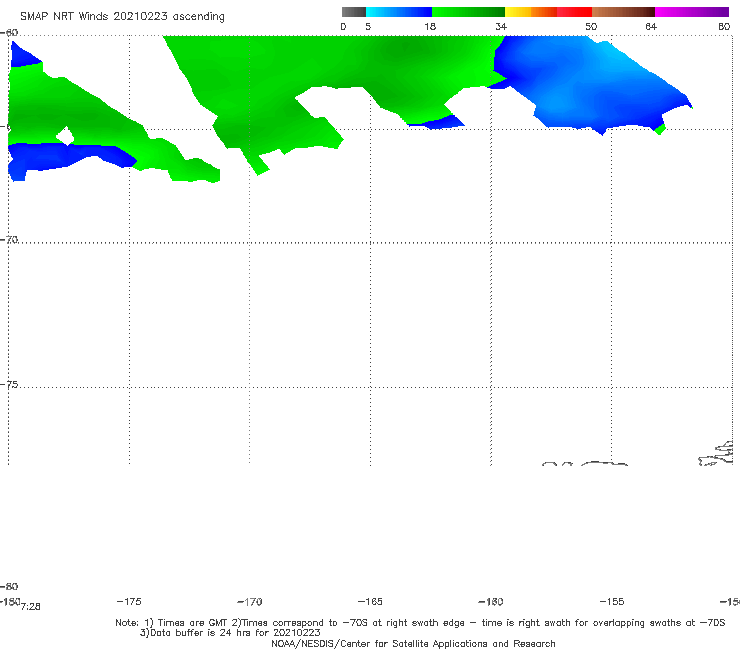Choose the green segment of the wind color bar

(468, 12)
